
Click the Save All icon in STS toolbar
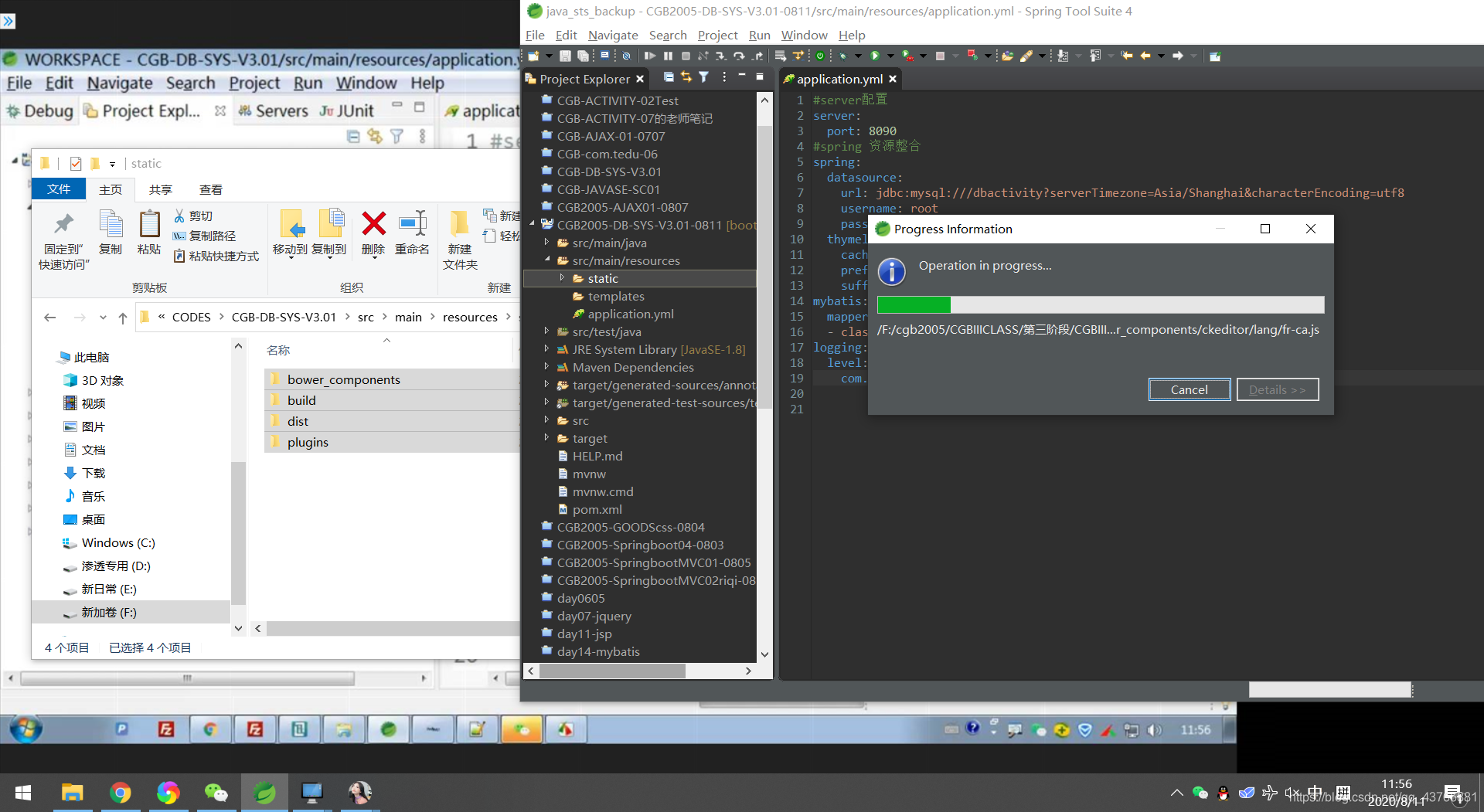pyautogui.click(x=584, y=56)
